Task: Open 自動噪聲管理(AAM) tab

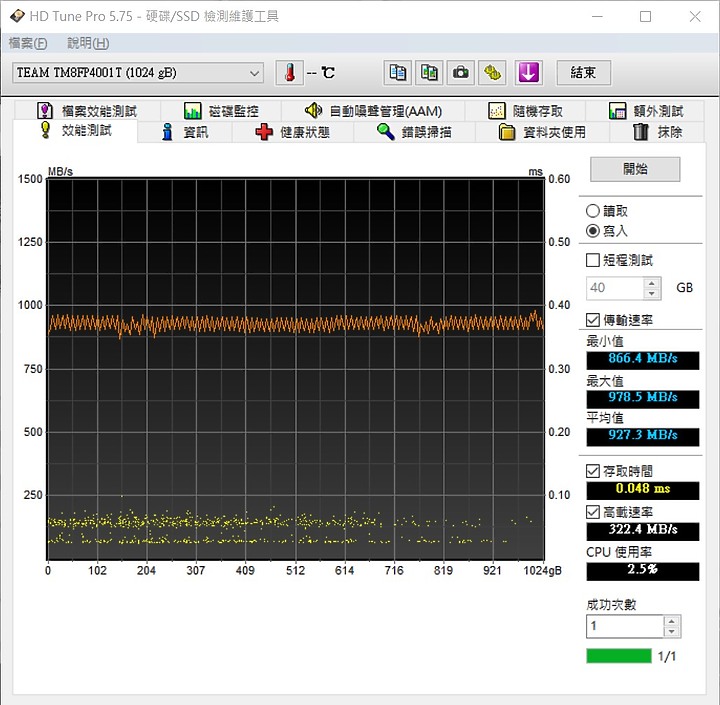Action: click(373, 111)
